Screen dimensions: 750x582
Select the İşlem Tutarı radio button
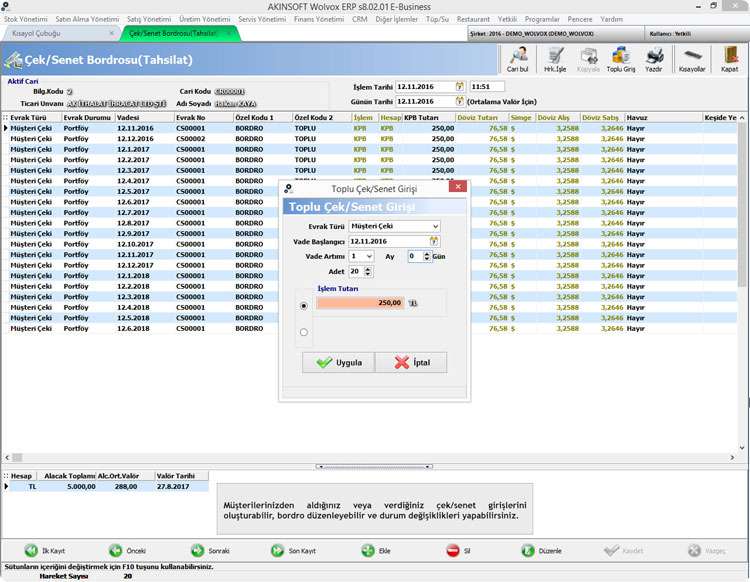tap(304, 306)
